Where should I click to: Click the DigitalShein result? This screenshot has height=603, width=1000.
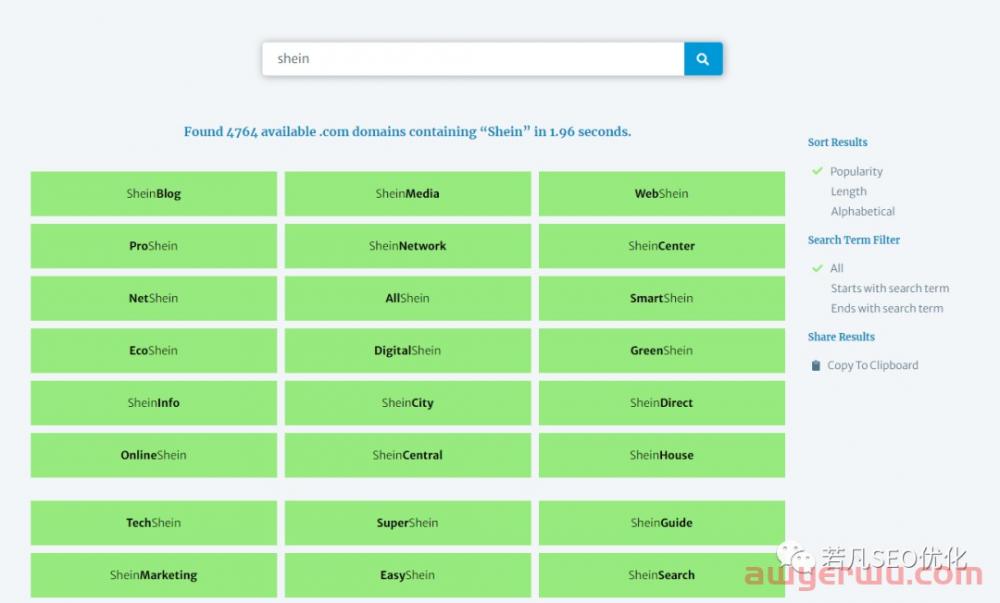(x=408, y=351)
